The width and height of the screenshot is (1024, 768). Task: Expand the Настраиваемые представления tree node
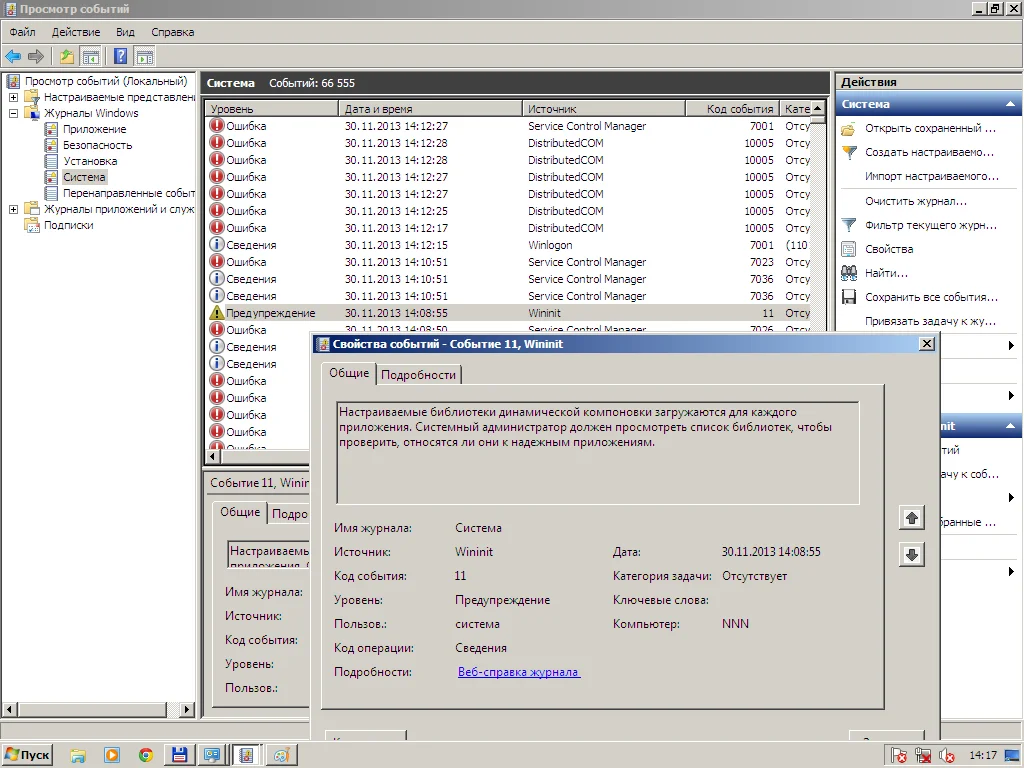coord(14,97)
